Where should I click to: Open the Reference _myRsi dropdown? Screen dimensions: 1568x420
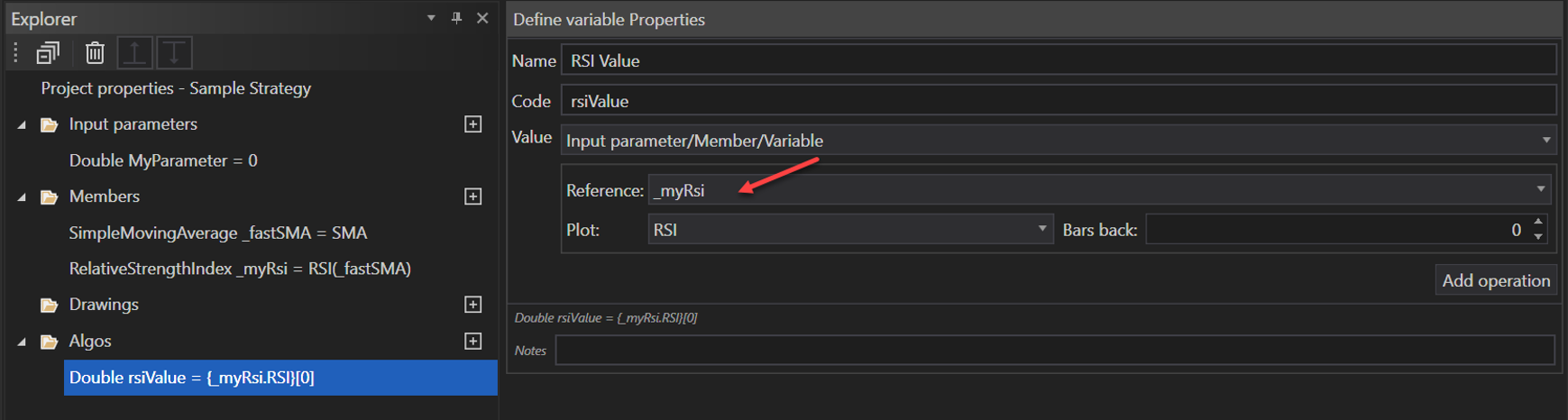[1540, 189]
